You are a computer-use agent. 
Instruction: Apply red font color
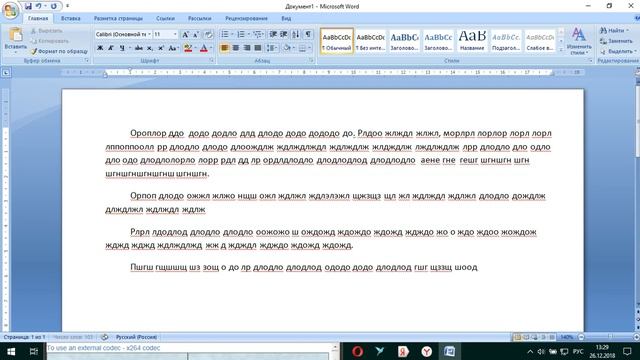coord(204,48)
